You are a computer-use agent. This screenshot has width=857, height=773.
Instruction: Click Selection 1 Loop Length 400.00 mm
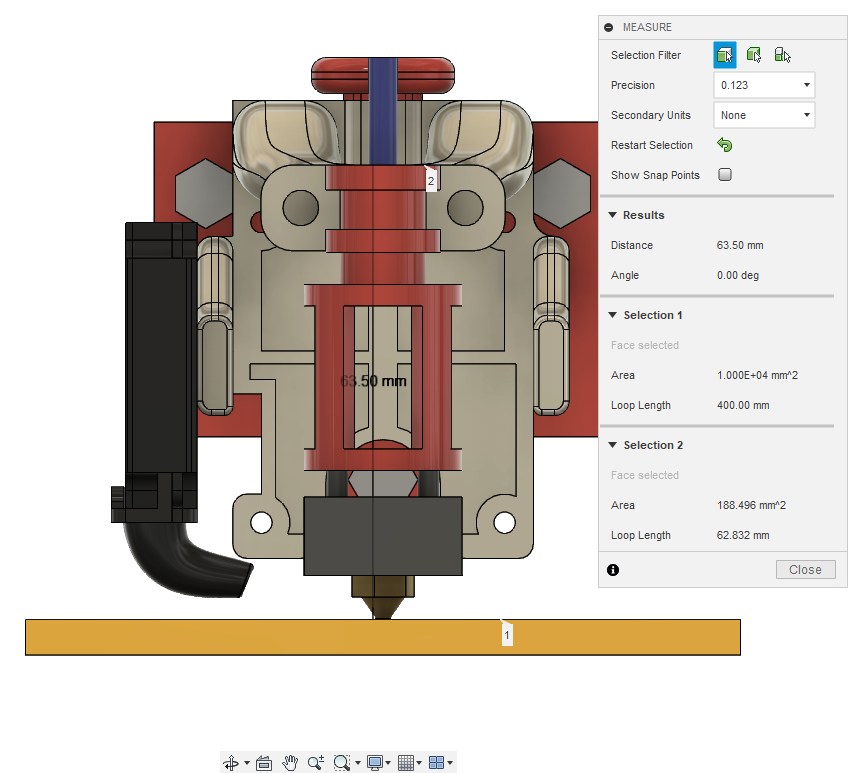coord(743,406)
